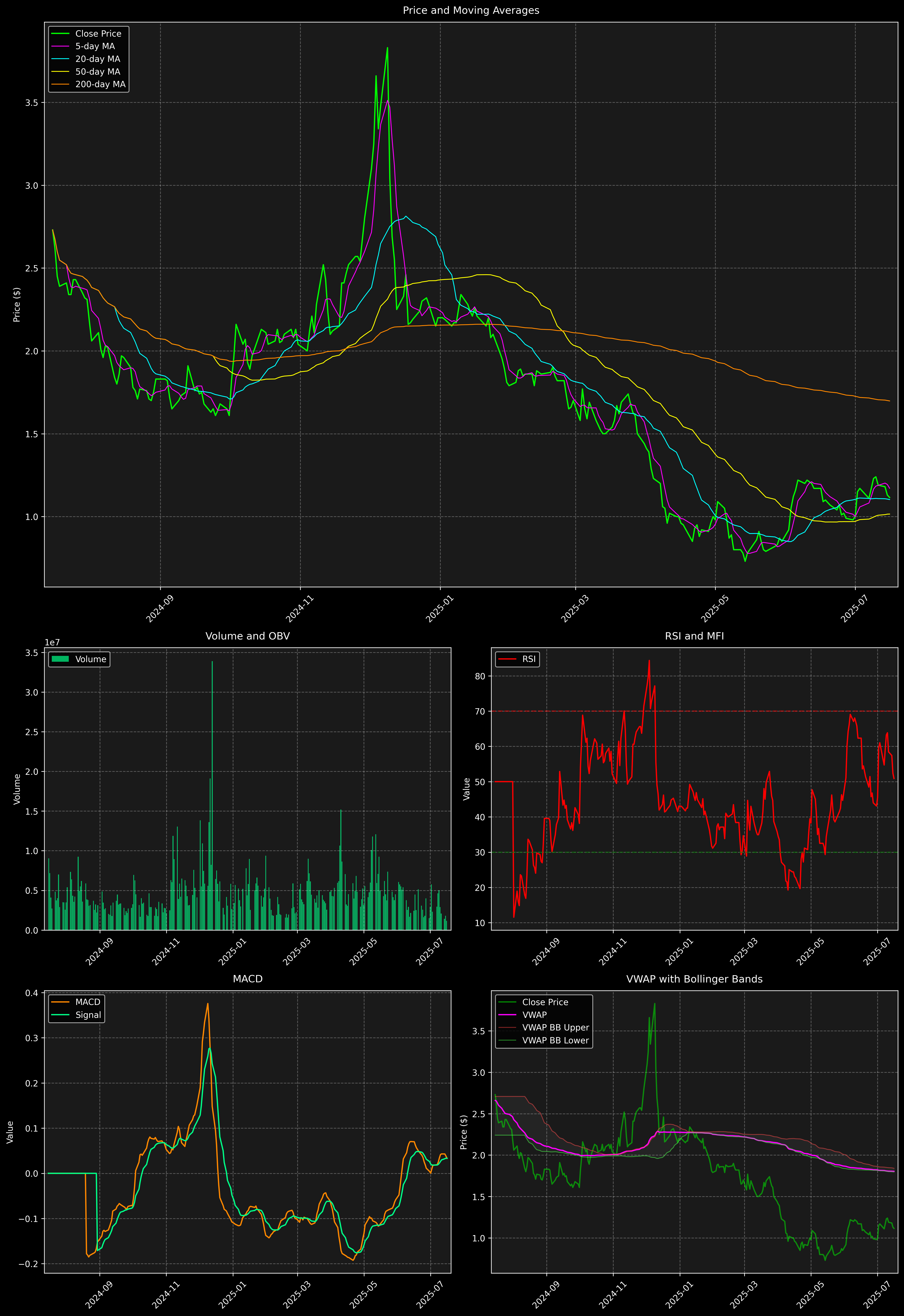Click the "Value" y-axis label of RSI chart
Viewport: 904px width, 1316px height.
click(x=467, y=789)
